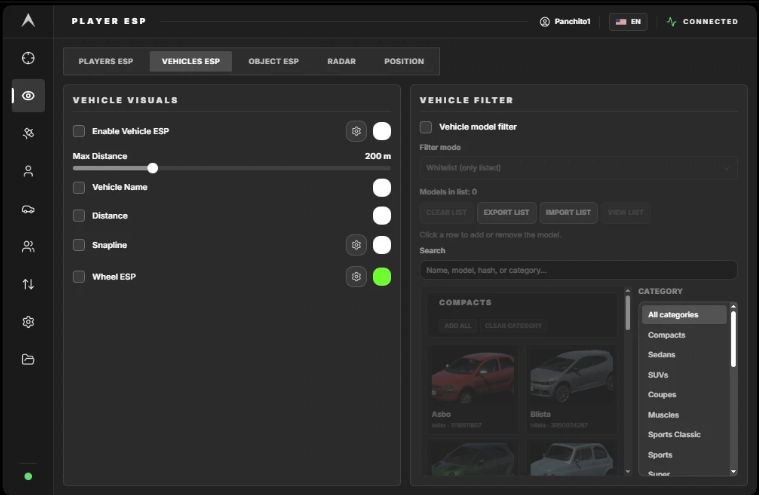Click the category list scroll down arrow
759x495 pixels.
[733, 471]
